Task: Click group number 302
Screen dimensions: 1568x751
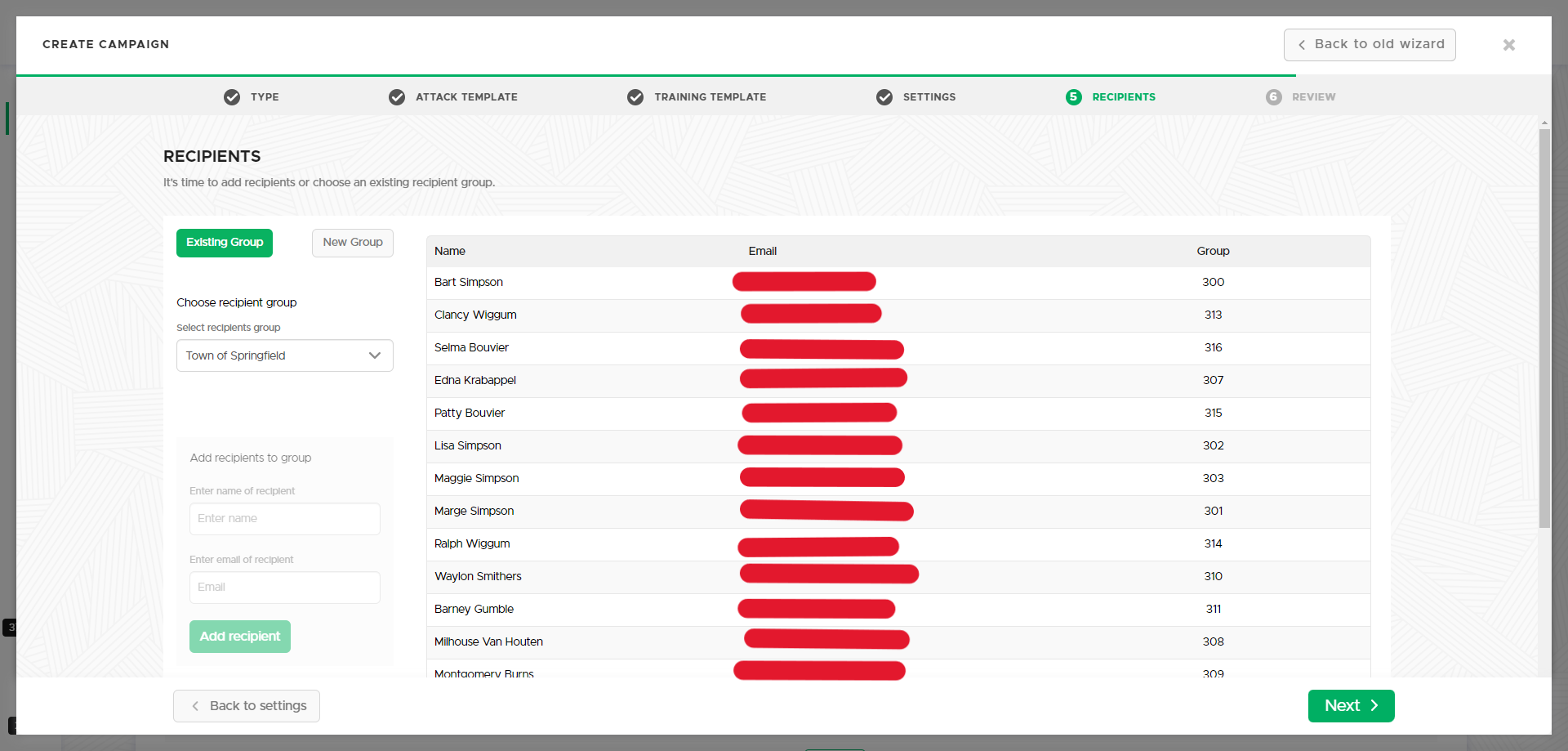Action: 1214,445
